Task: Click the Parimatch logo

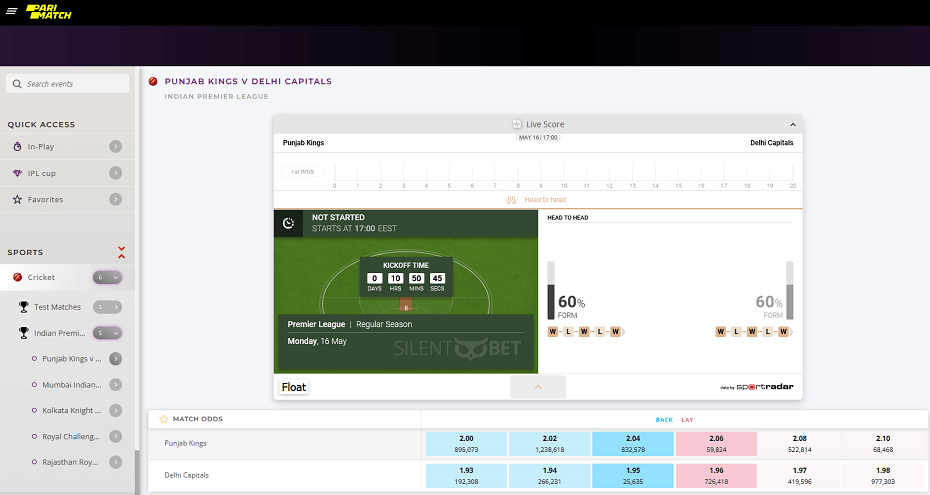Action: pos(49,12)
